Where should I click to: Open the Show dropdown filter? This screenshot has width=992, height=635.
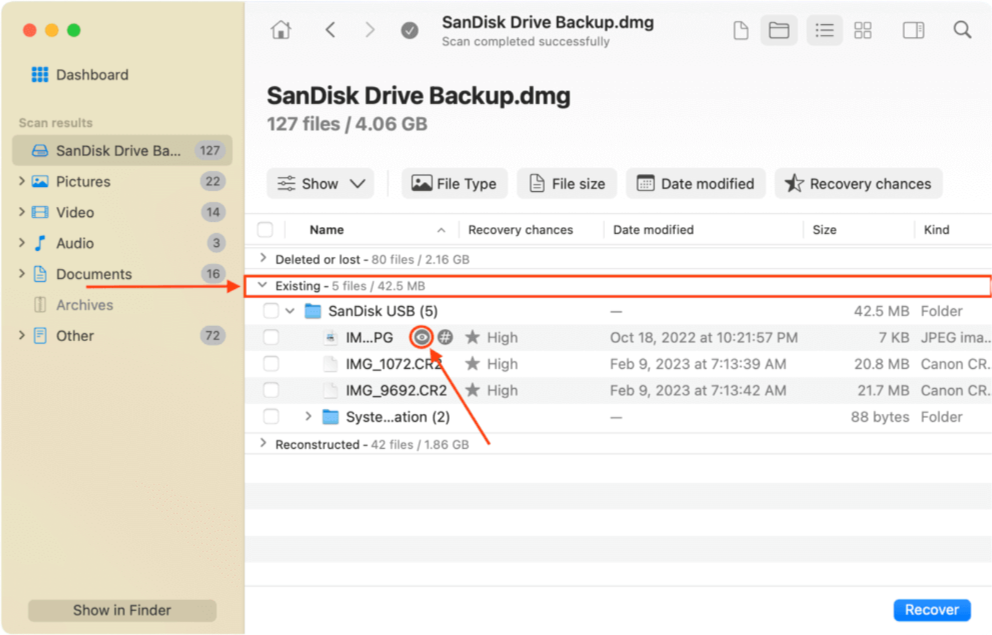click(x=320, y=184)
